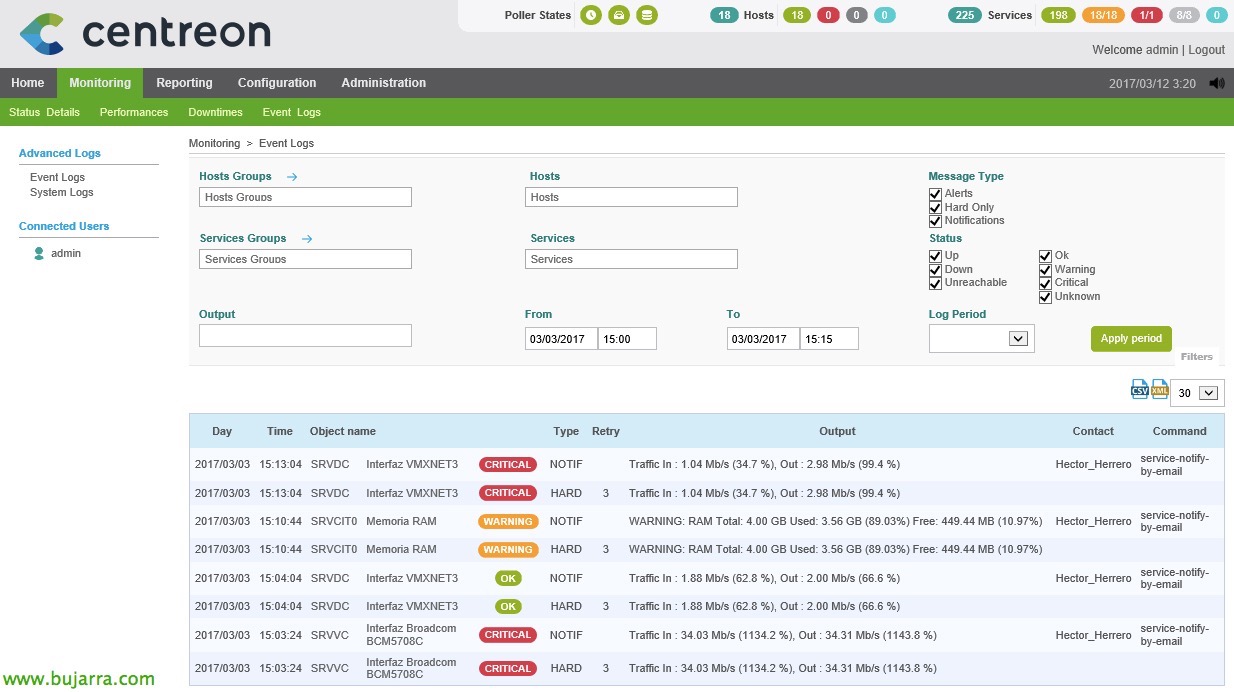Click the admin link in the welcome message
The height and width of the screenshot is (692, 1234).
coord(1162,50)
